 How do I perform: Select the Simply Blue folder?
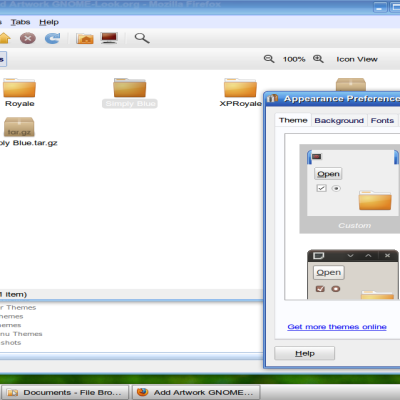click(130, 93)
